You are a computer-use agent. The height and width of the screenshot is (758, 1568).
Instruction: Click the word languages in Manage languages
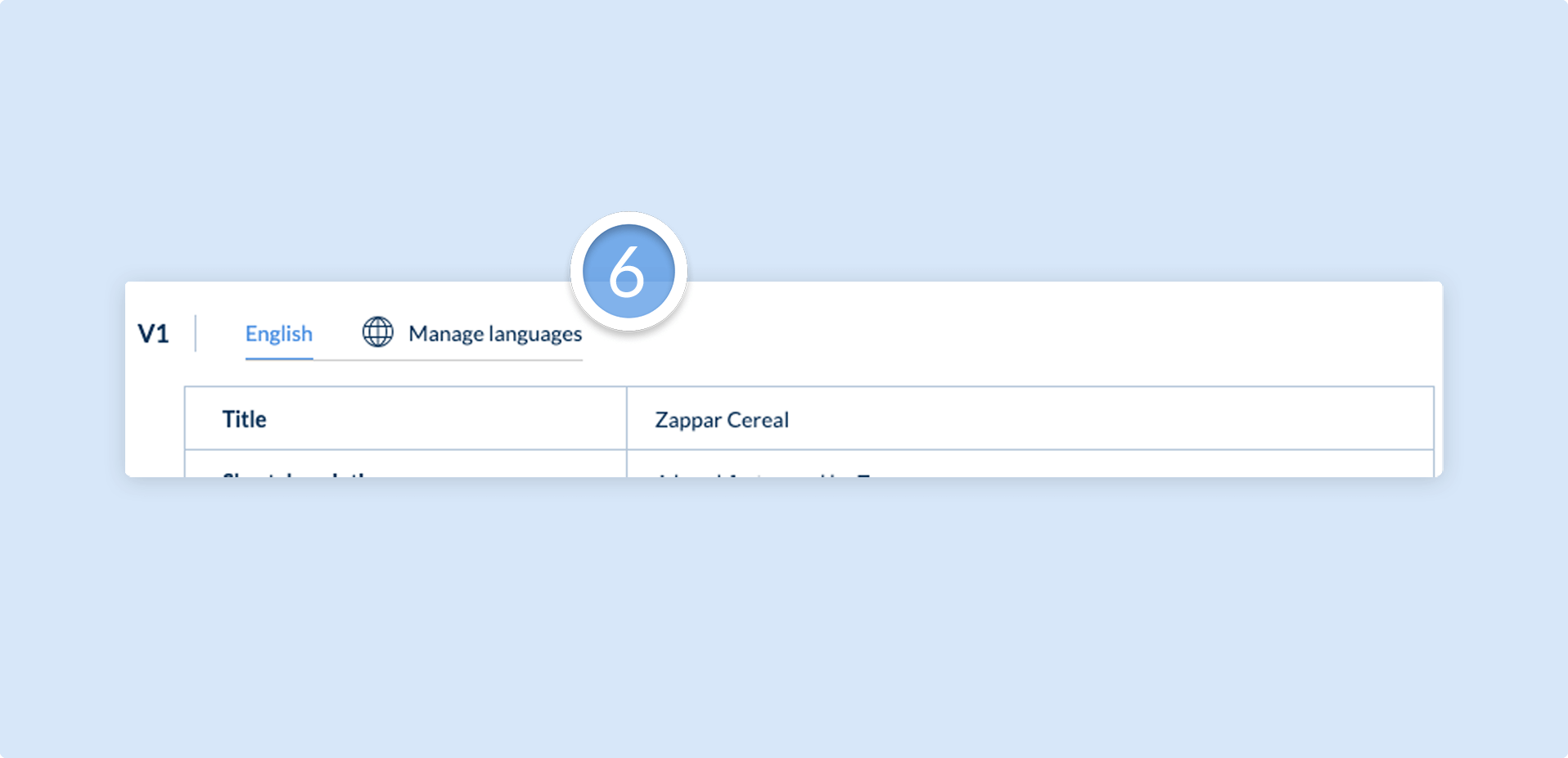click(535, 334)
